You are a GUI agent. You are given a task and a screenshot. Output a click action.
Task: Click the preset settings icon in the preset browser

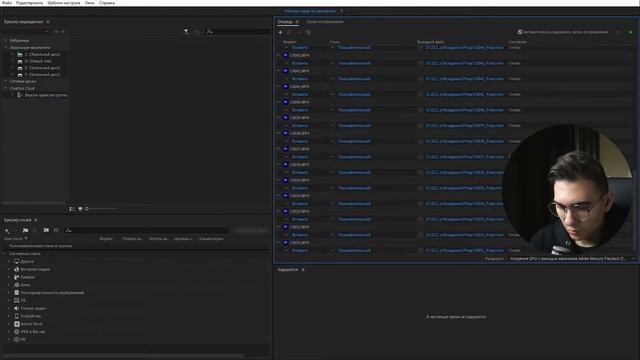coord(35,231)
